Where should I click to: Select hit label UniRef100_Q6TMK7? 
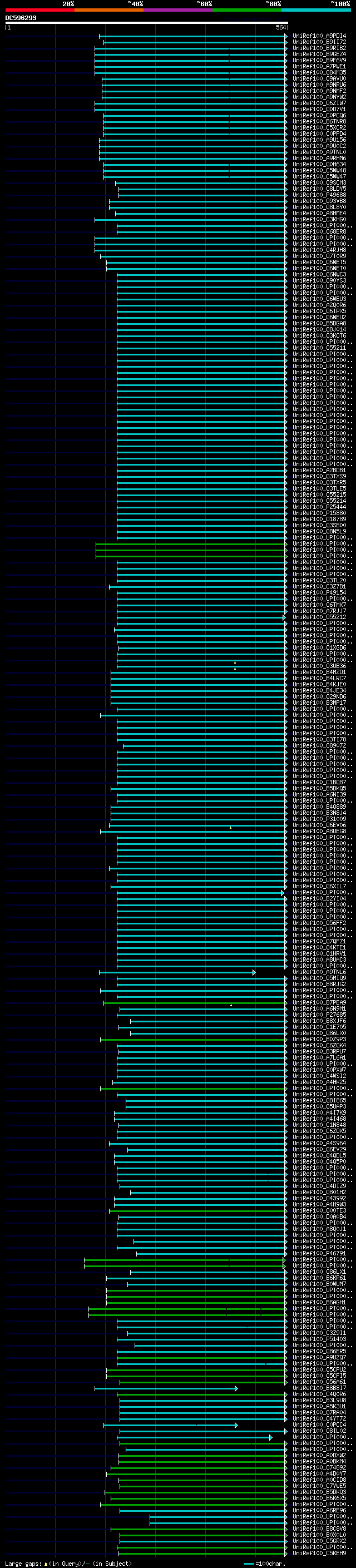tap(319, 605)
